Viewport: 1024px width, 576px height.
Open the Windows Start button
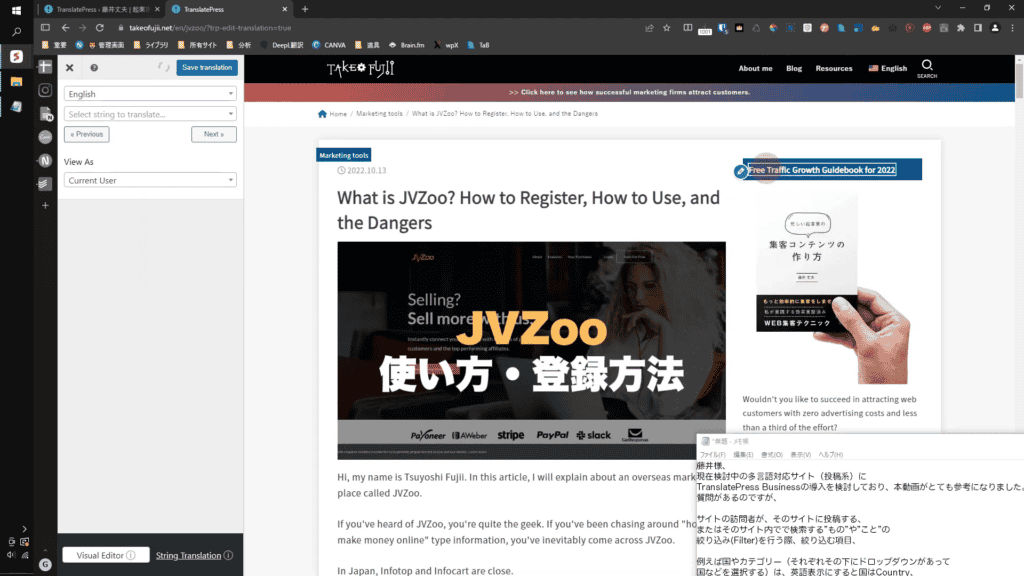click(x=16, y=10)
